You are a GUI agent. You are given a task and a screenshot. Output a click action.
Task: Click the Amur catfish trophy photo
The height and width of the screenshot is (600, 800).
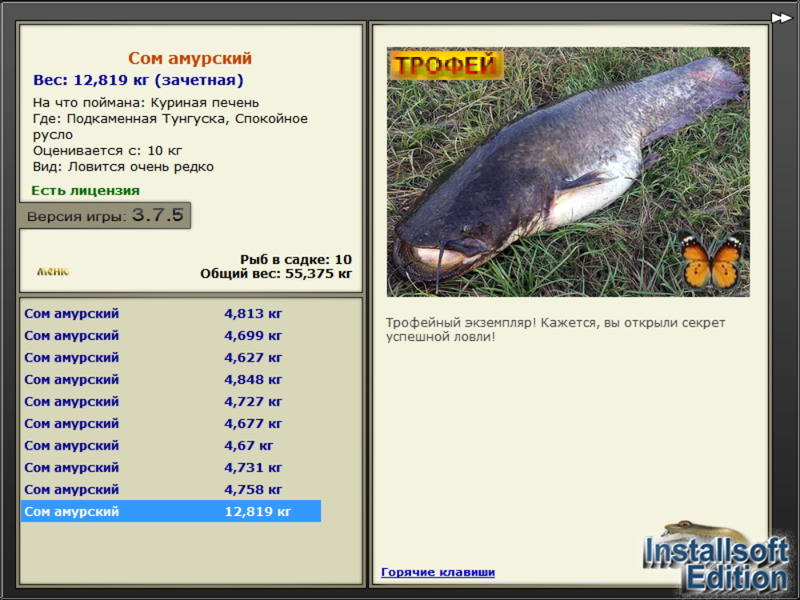[x=568, y=172]
